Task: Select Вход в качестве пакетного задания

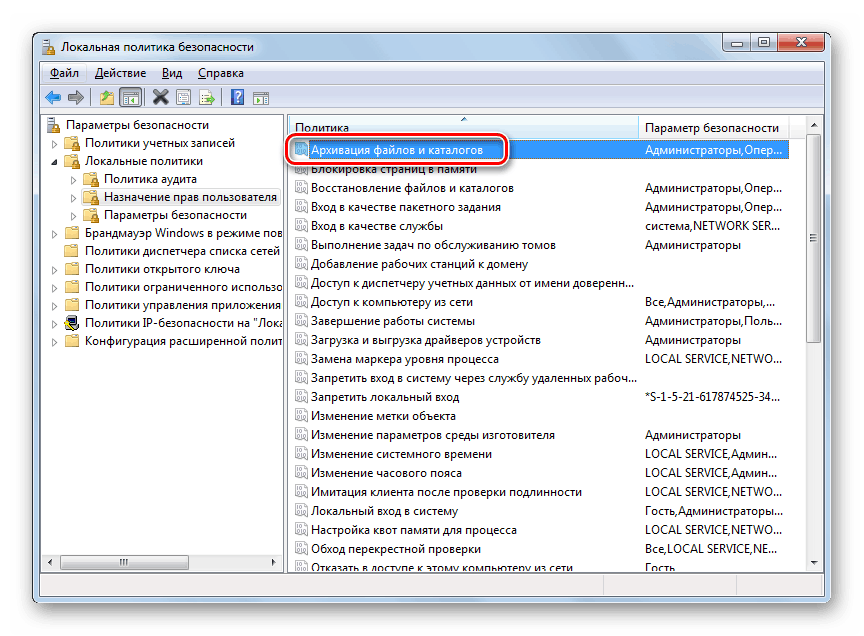Action: tap(406, 207)
